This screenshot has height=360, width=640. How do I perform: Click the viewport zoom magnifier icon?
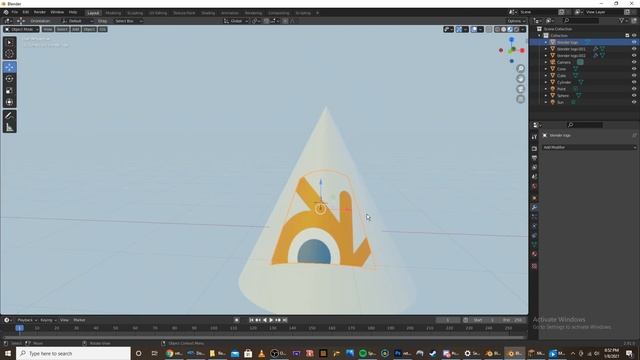(520, 69)
